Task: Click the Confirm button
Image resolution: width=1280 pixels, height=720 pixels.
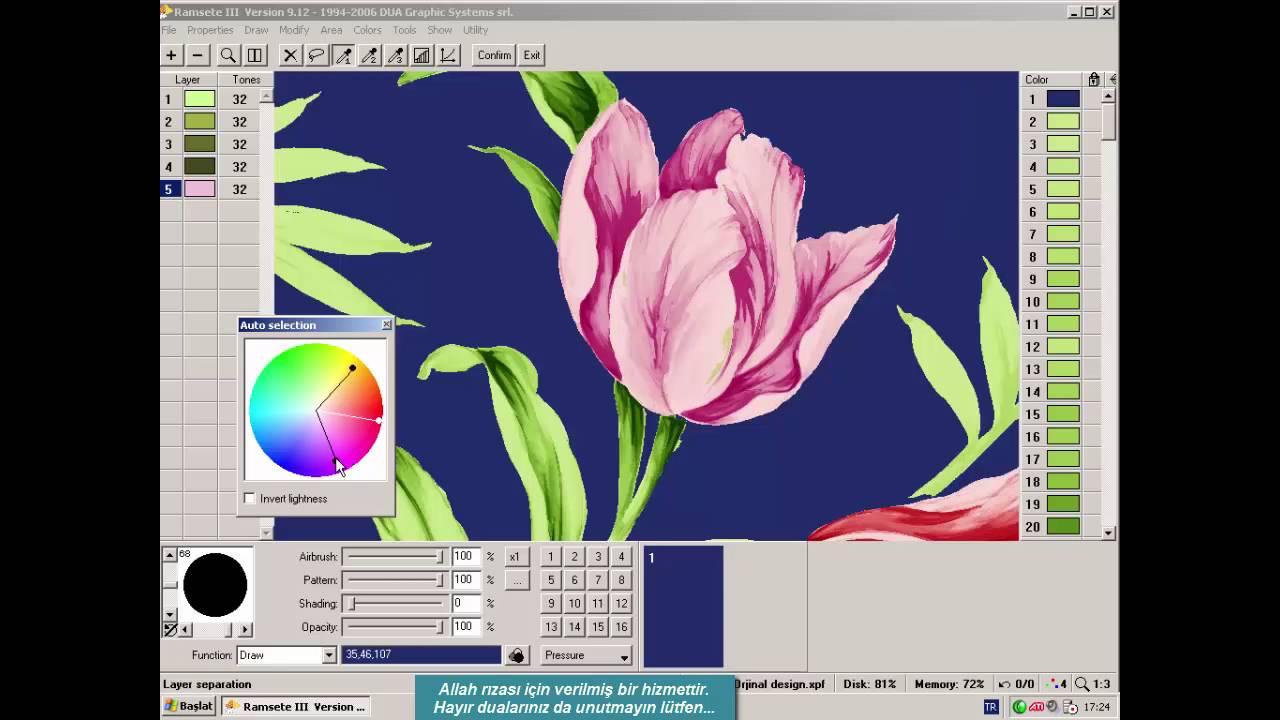Action: click(x=494, y=56)
